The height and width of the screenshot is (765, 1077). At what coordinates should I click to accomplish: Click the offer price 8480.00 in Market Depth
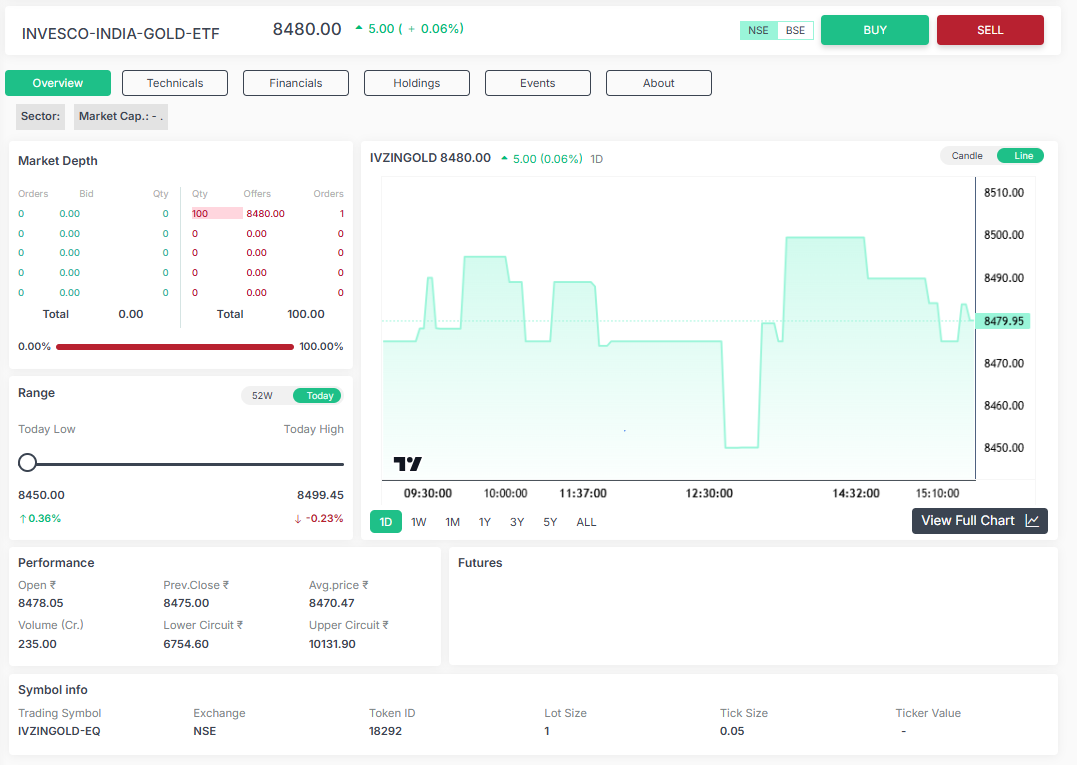tap(266, 214)
